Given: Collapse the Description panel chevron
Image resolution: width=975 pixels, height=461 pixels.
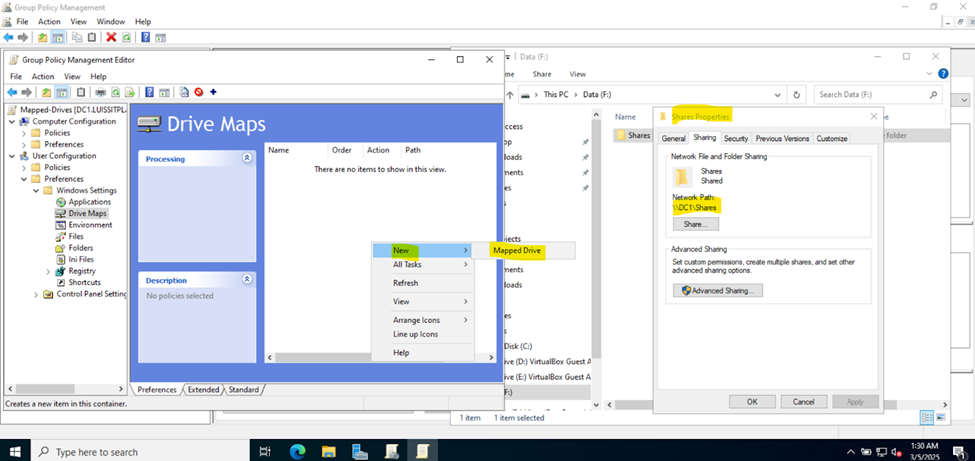Looking at the screenshot, I should click(247, 279).
